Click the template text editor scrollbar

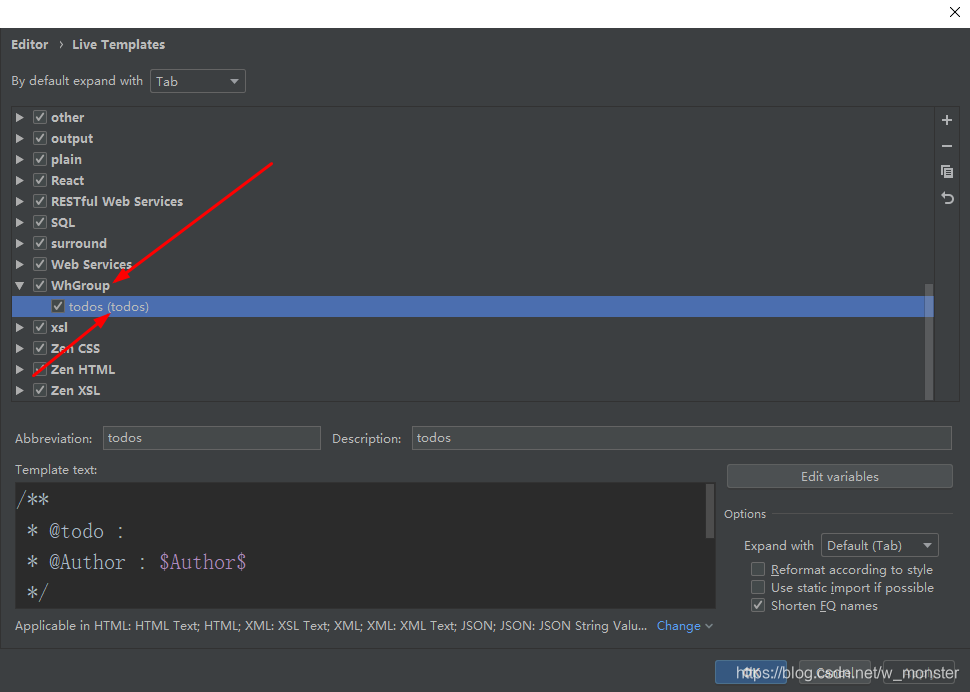(710, 511)
